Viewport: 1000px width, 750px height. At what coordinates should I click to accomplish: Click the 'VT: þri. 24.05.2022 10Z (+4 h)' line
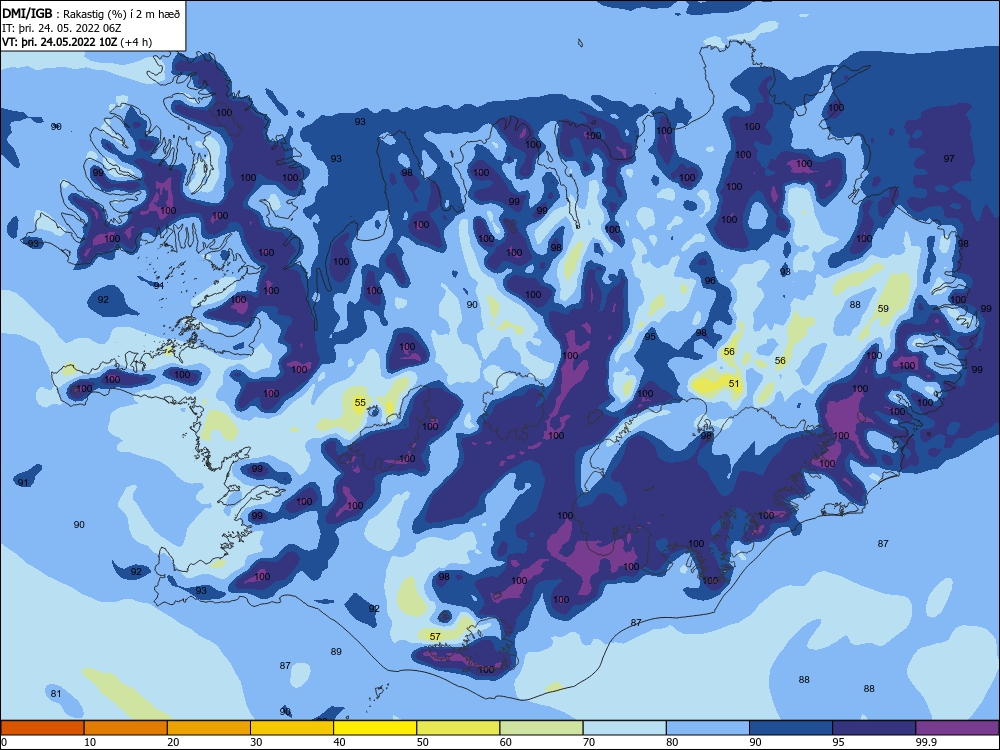click(77, 42)
